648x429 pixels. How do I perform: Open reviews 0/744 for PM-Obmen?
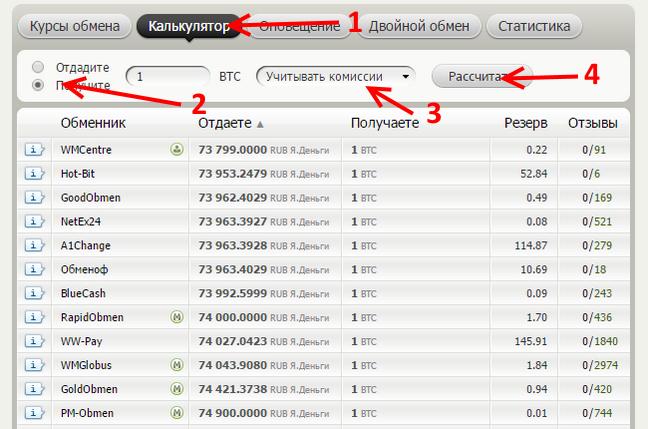click(x=597, y=413)
